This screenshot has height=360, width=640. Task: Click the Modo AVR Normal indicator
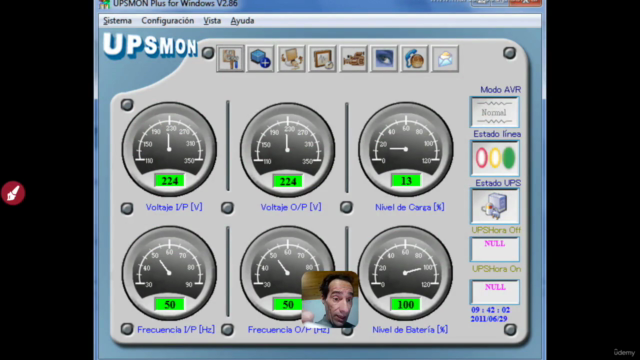click(x=495, y=112)
